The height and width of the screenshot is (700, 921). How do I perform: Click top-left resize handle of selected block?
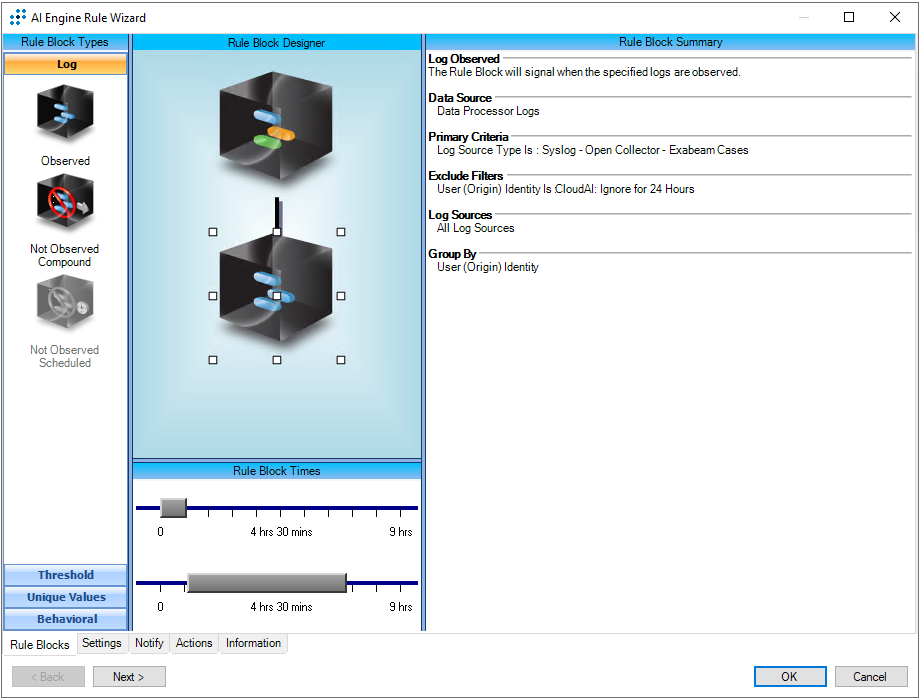tap(213, 232)
